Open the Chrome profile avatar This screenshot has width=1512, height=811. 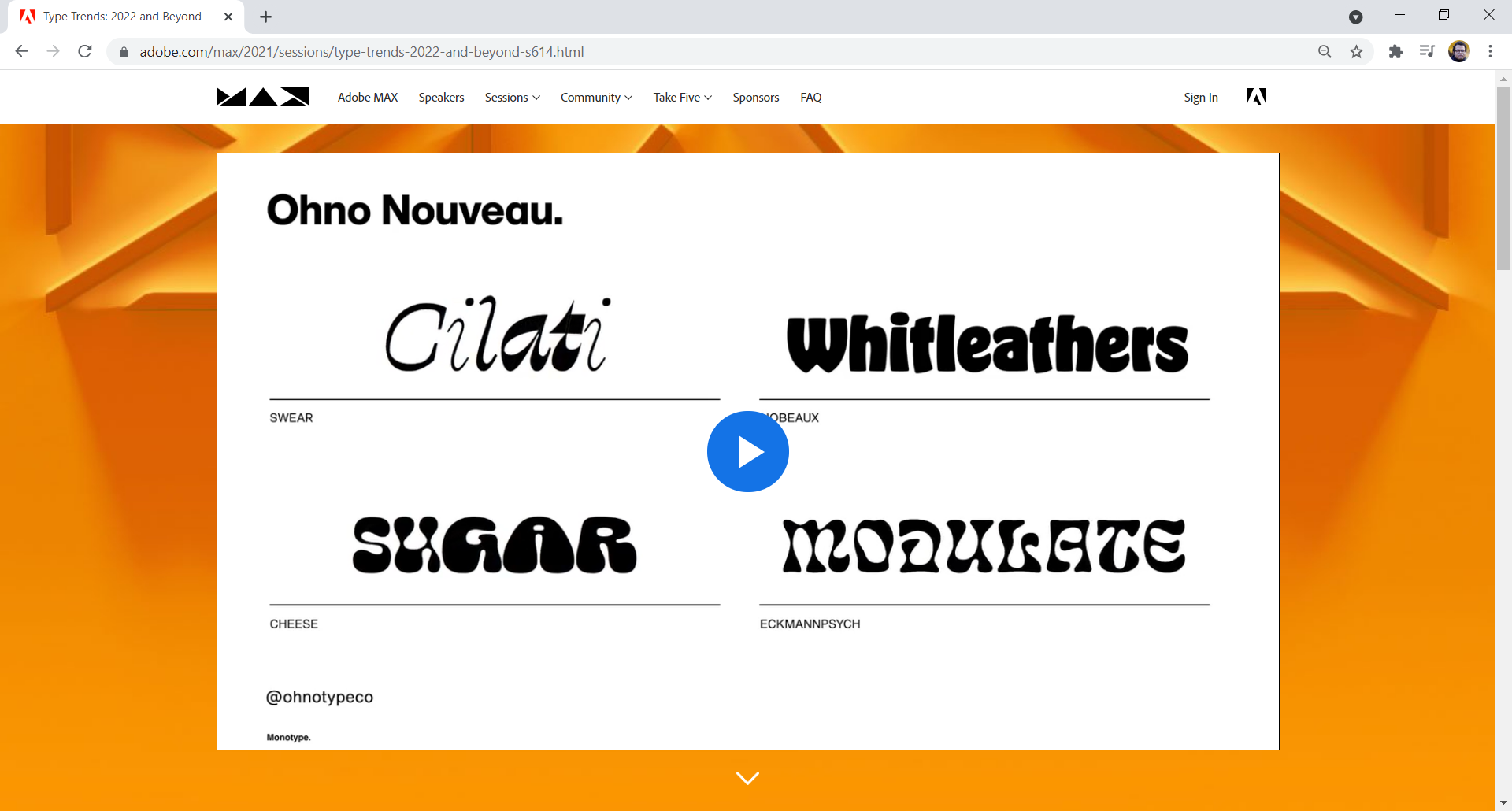point(1459,51)
